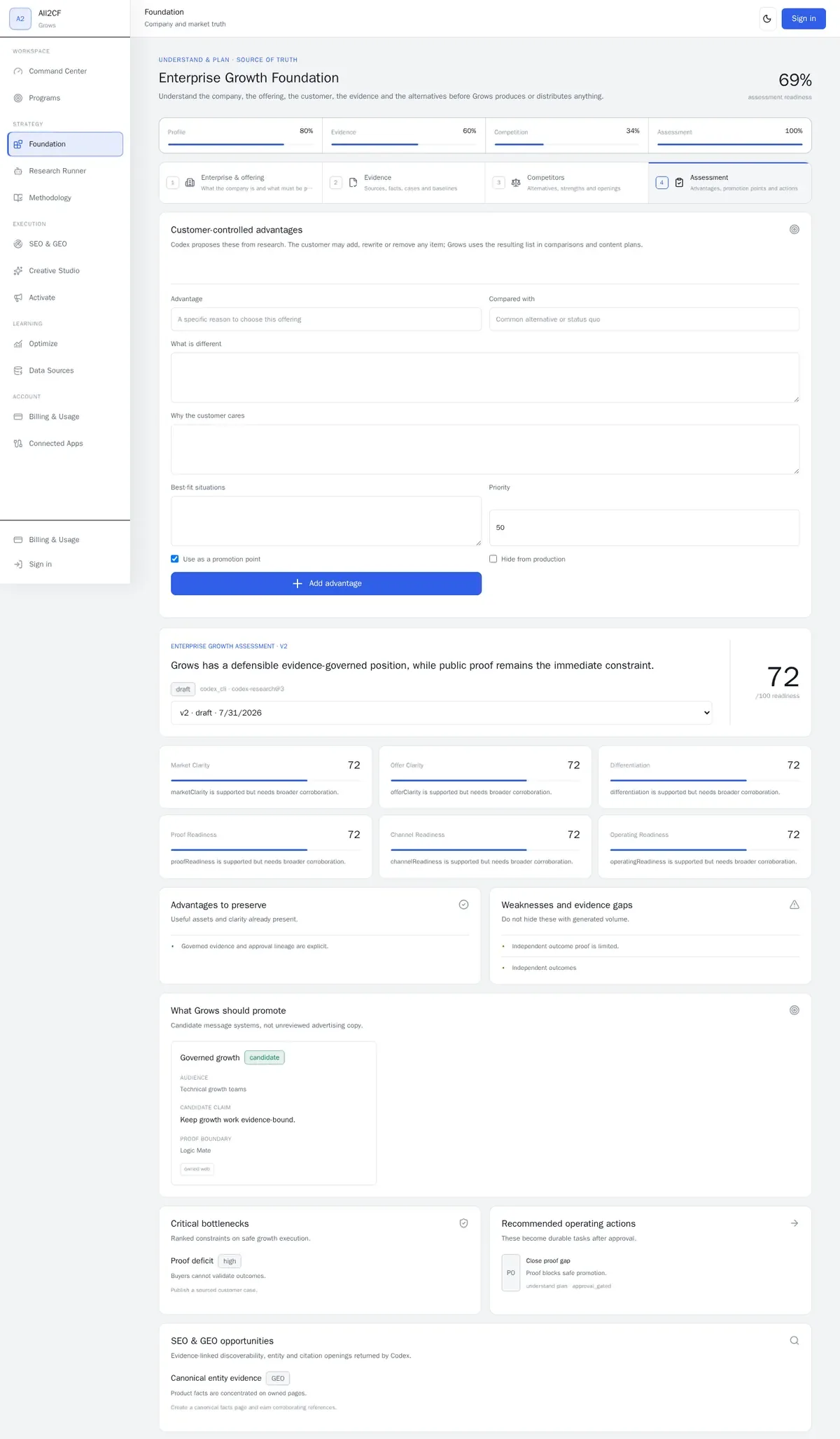
Task: Click the search icon in SEO & GEO opportunities
Action: pos(794,1340)
